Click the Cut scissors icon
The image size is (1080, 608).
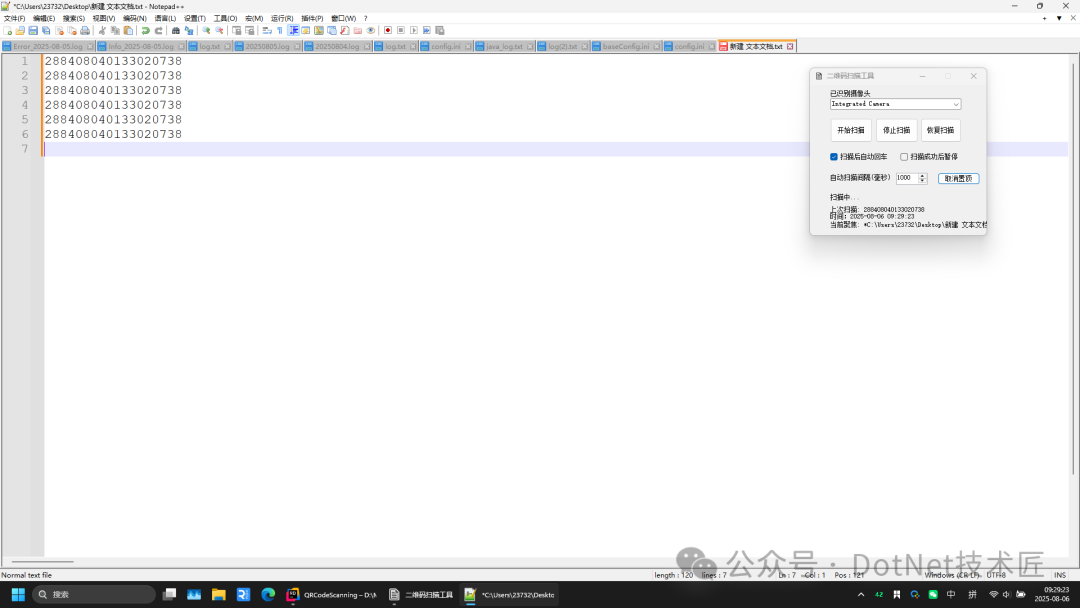pos(102,31)
